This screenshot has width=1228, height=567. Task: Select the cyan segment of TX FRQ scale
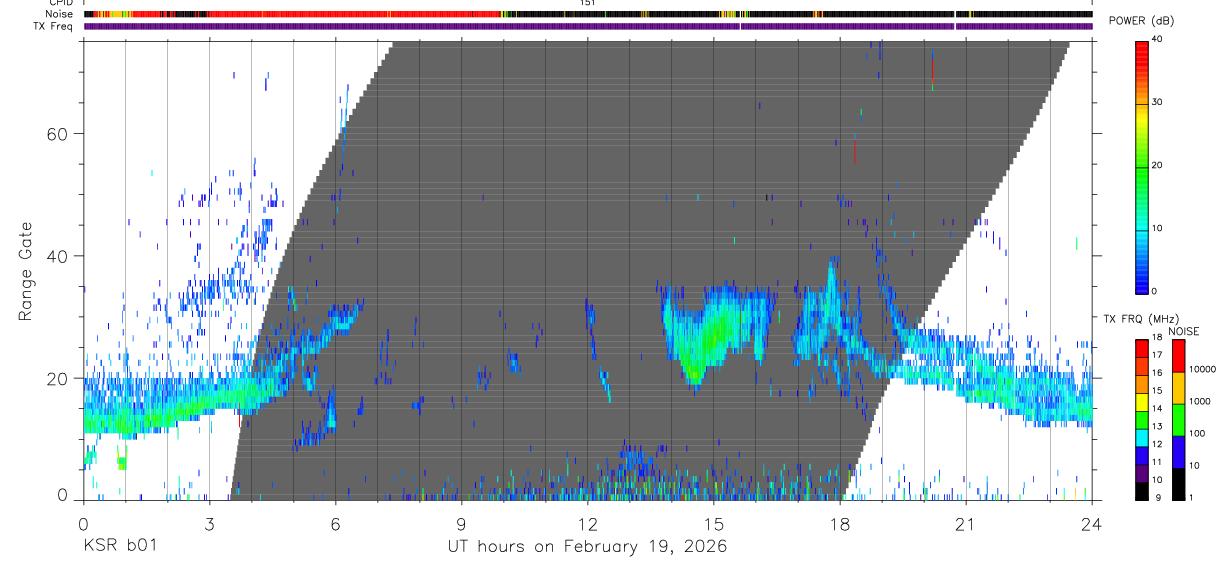point(1141,438)
